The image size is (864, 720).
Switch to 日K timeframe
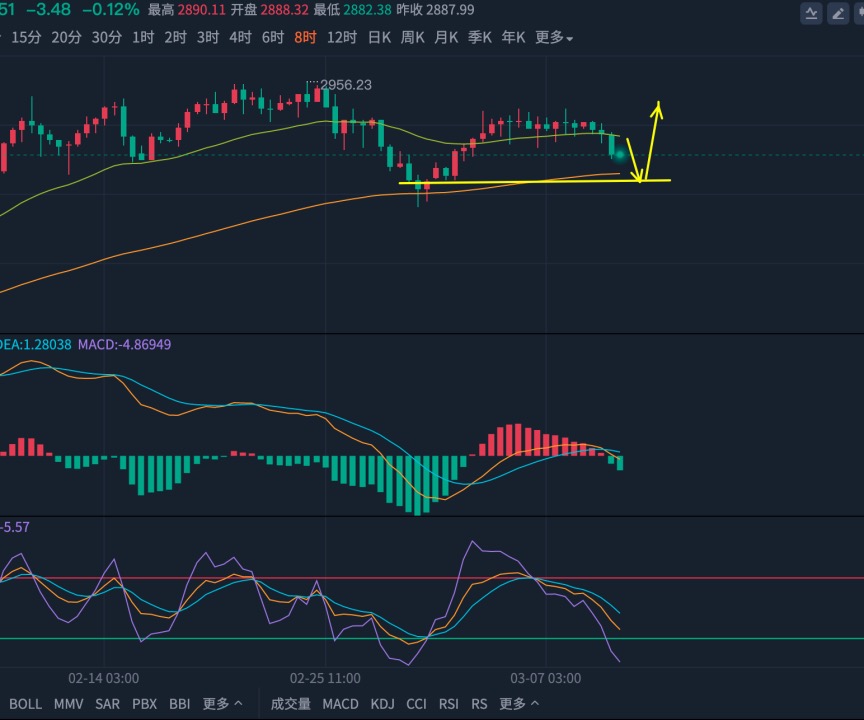click(379, 37)
